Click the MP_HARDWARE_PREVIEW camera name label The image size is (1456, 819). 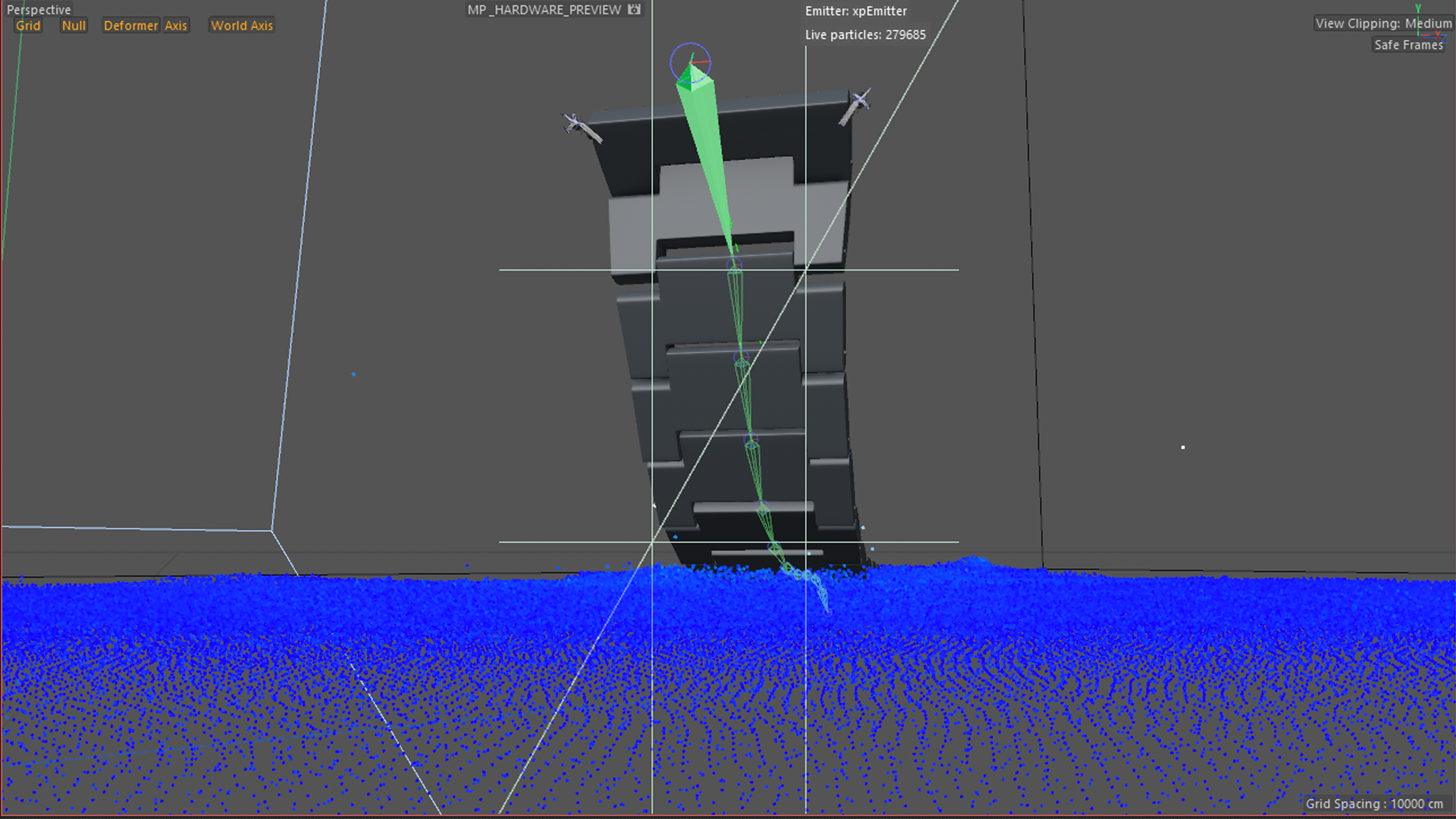tap(544, 10)
